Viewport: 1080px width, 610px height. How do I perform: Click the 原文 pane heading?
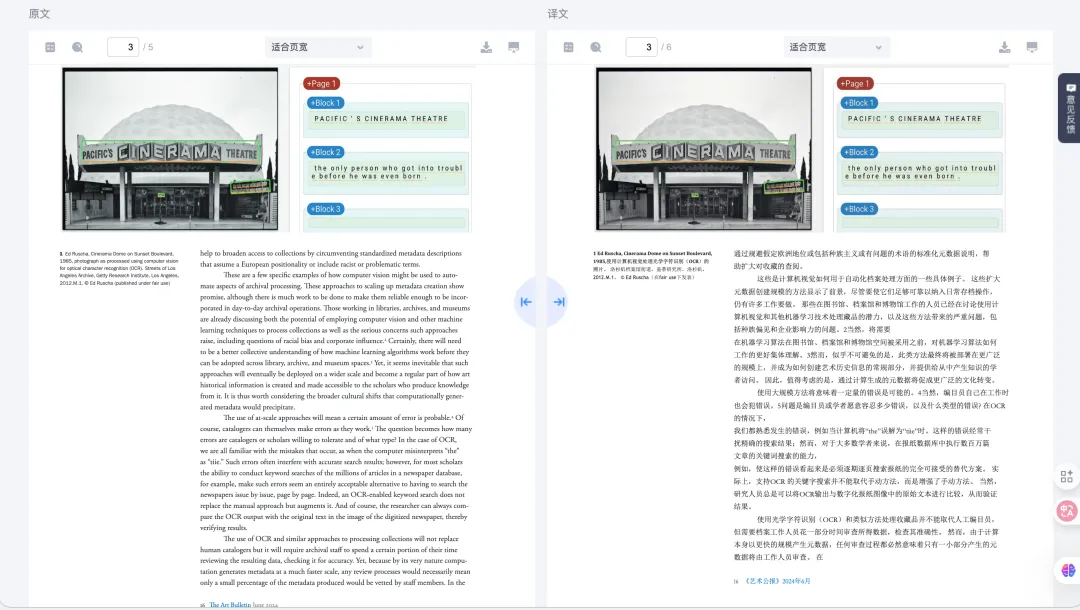coord(39,14)
